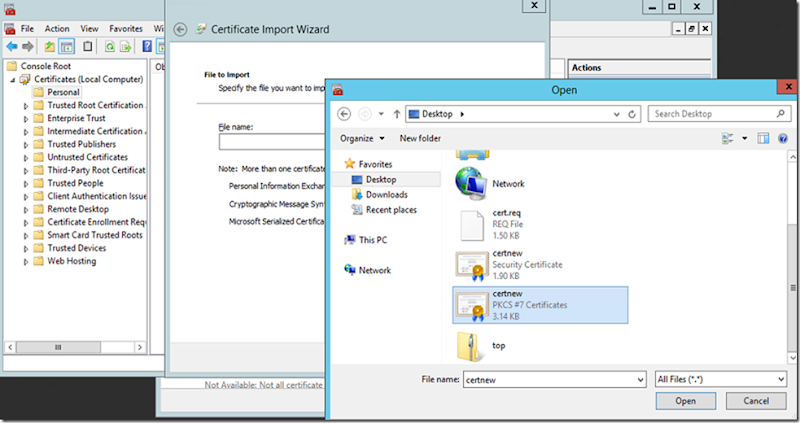Click wizard back arrow button
Screen dimensions: 800x423
180,30
